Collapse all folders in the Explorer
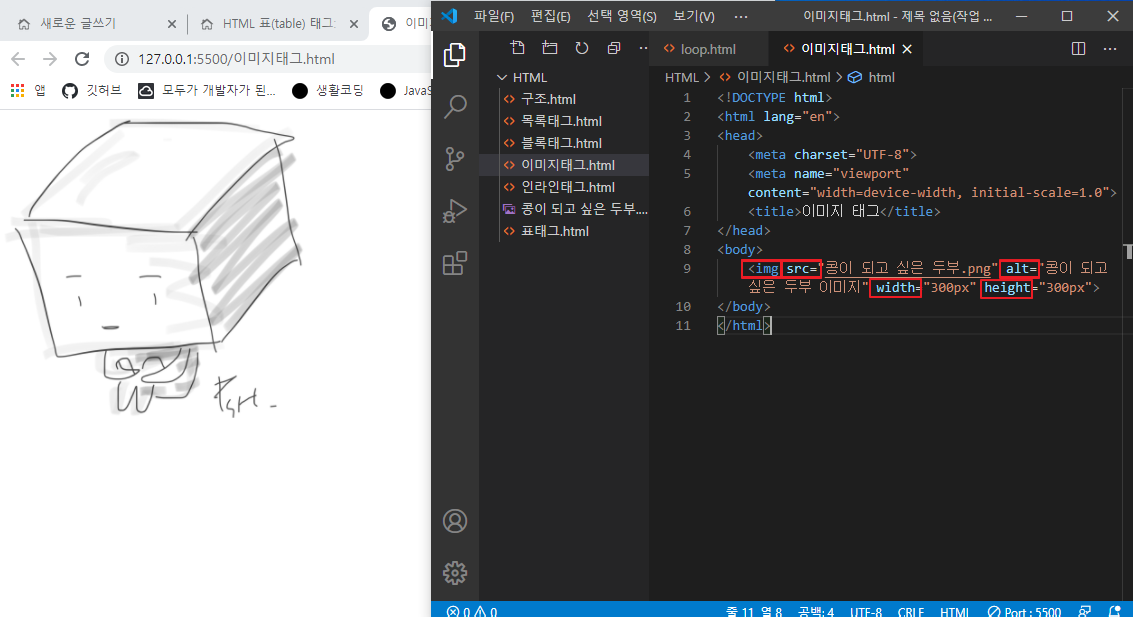 click(612, 47)
